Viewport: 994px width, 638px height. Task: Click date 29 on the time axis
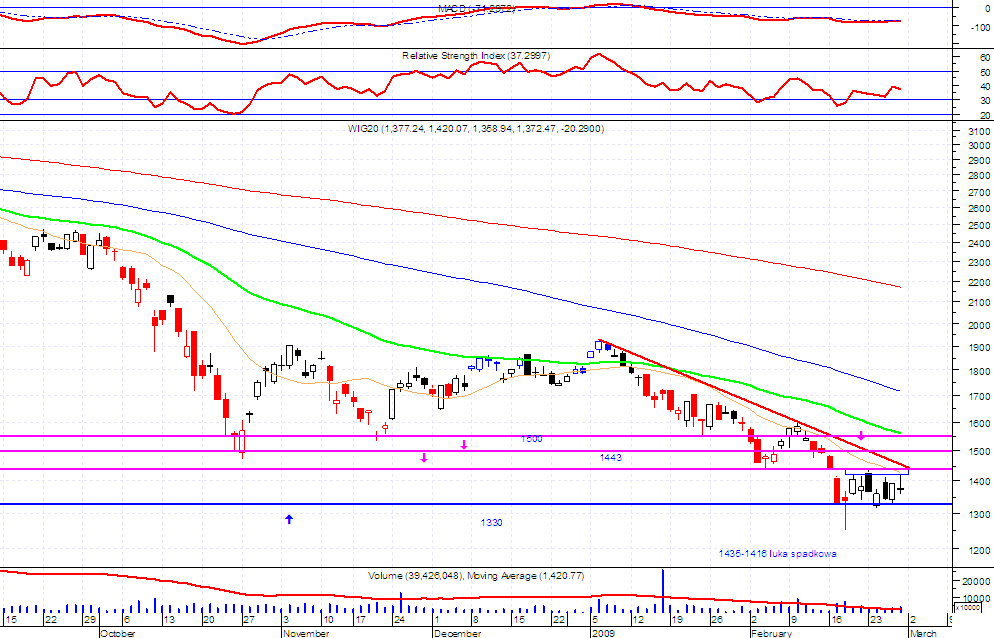tap(90, 620)
